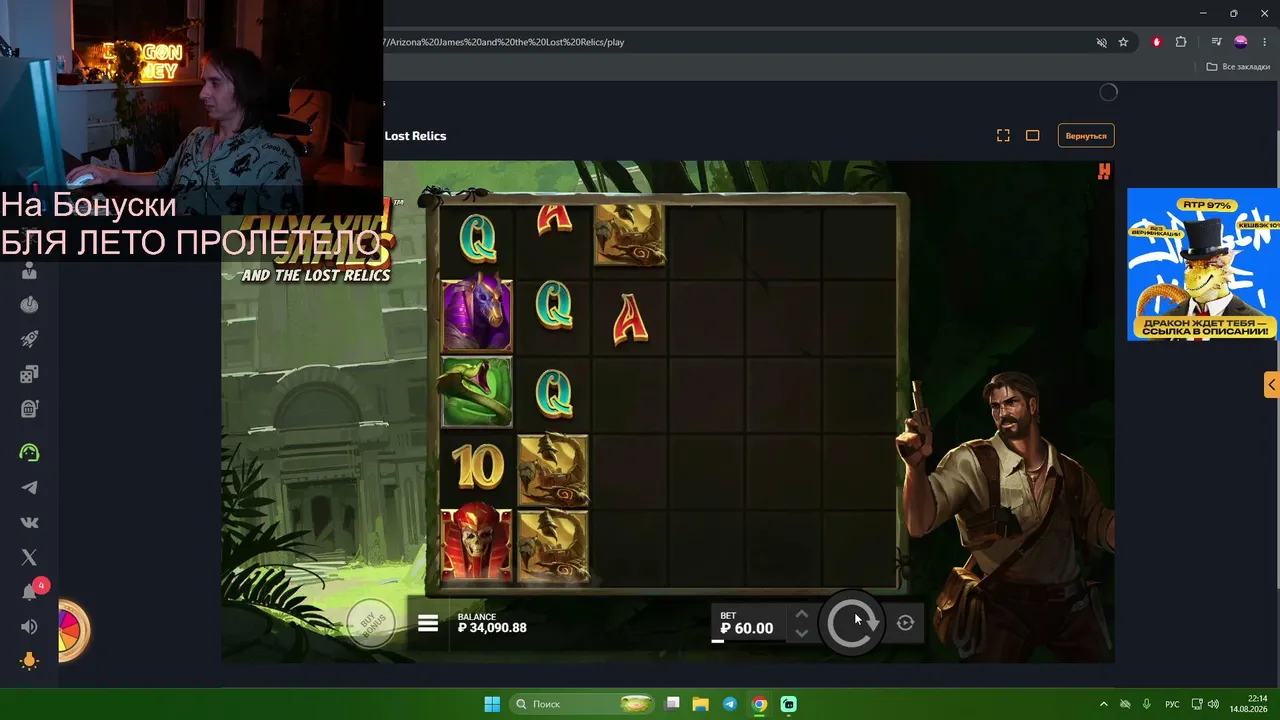Screen dimensions: 1280x720
Task: Open the slot machine icon in sidebar
Action: coord(29,408)
